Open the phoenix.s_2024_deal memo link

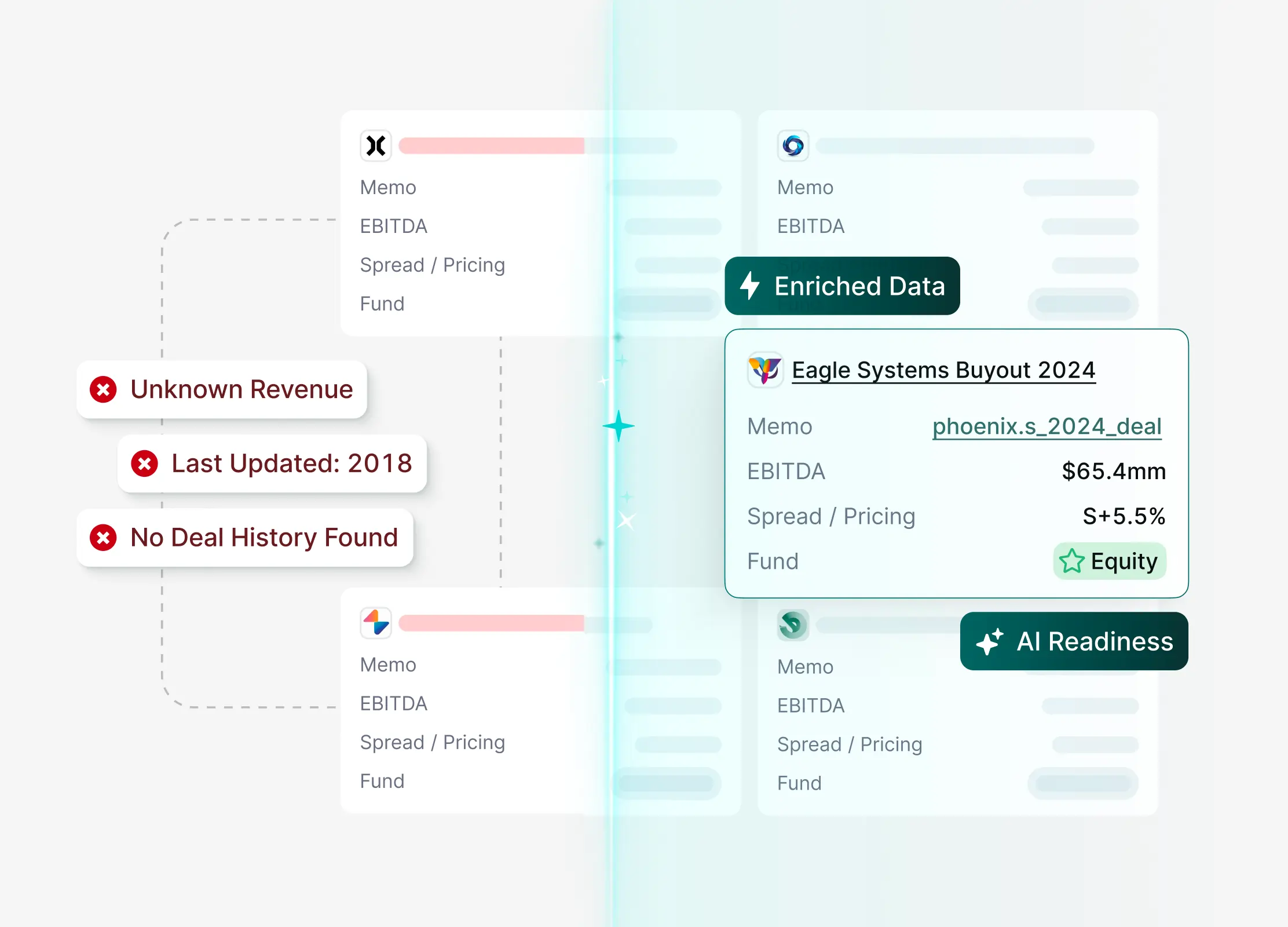tap(1047, 427)
